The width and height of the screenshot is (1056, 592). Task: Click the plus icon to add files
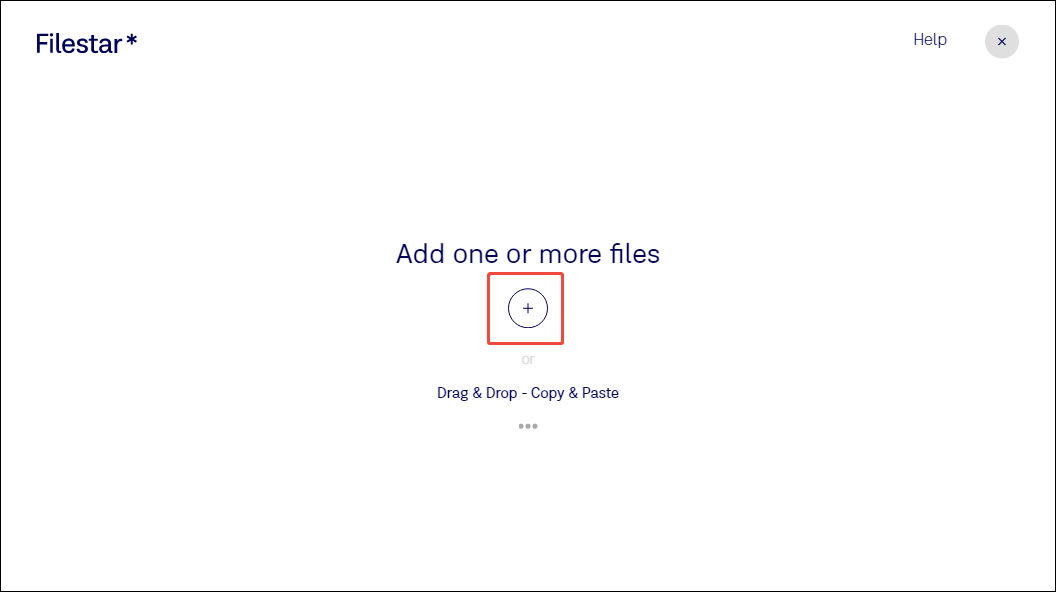click(527, 308)
